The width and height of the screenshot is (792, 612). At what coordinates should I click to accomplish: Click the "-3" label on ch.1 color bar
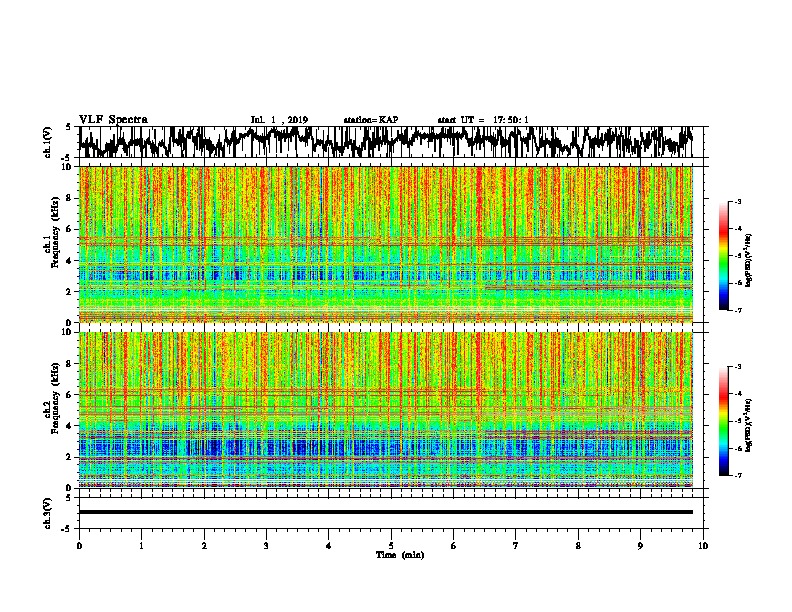(x=738, y=202)
